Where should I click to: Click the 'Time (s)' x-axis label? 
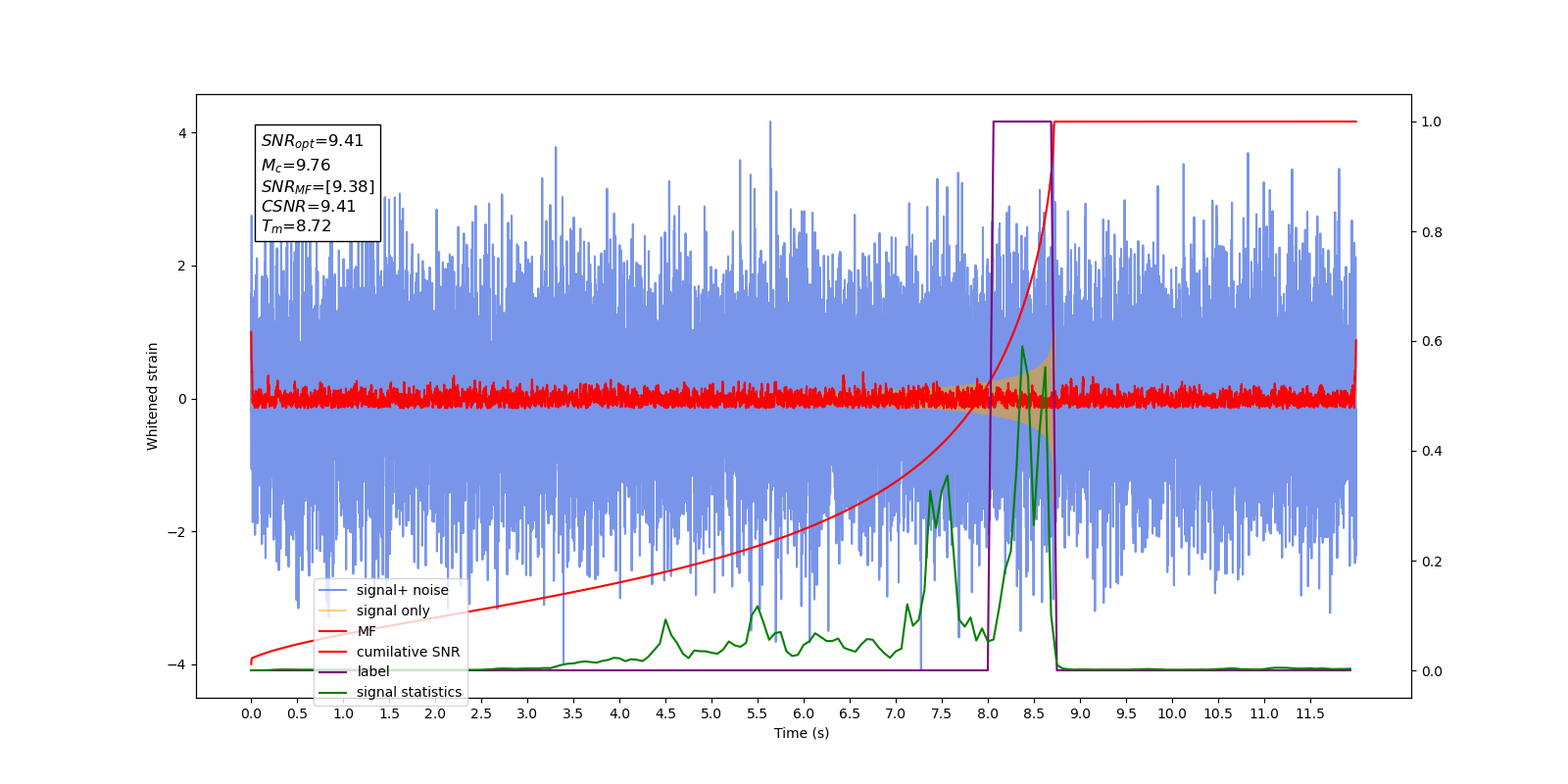pos(802,733)
